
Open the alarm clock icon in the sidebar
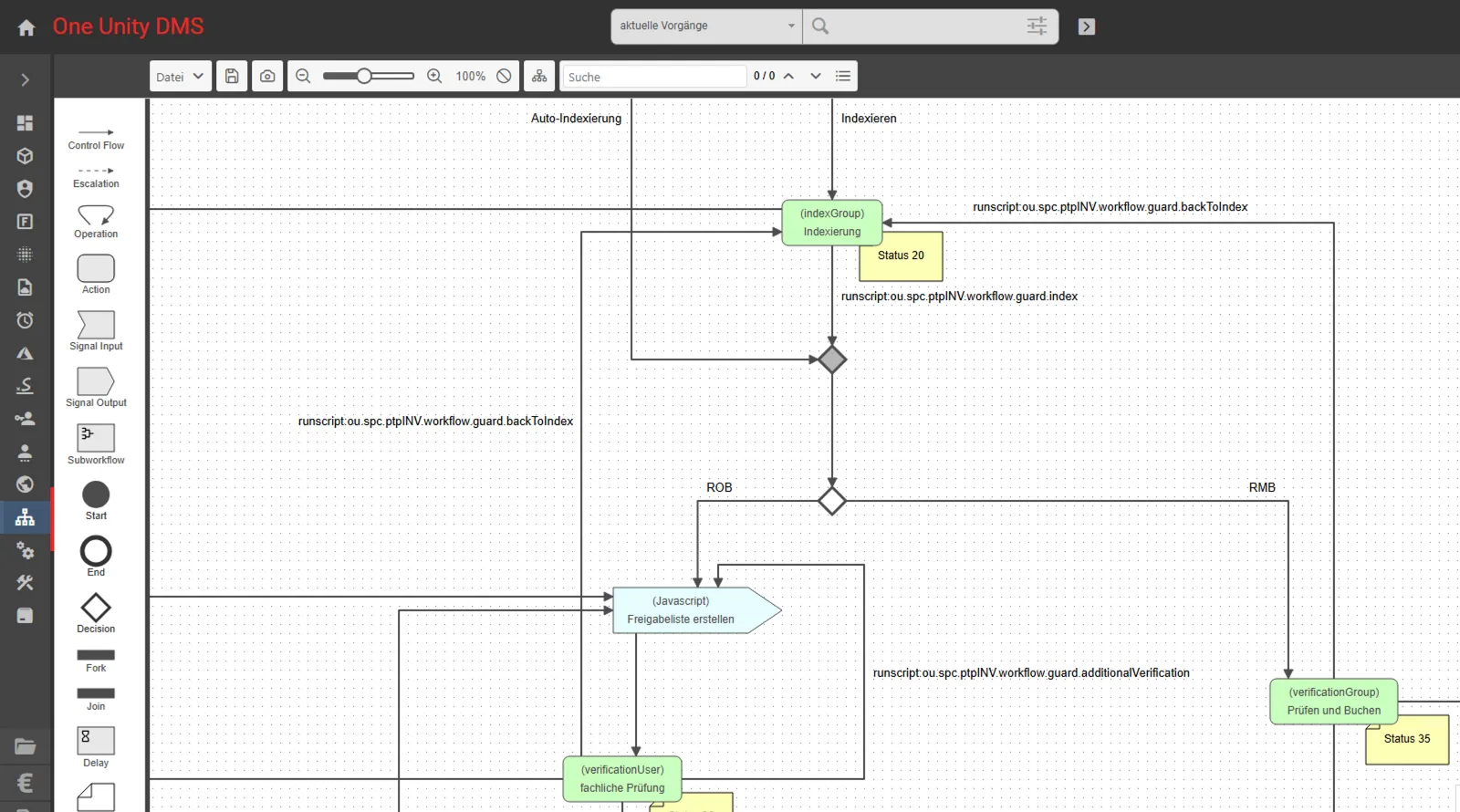(26, 320)
